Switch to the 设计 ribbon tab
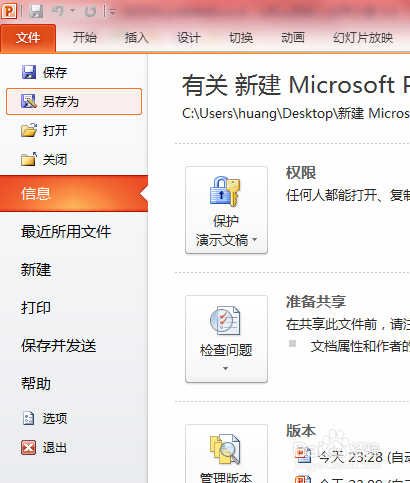 coord(189,38)
